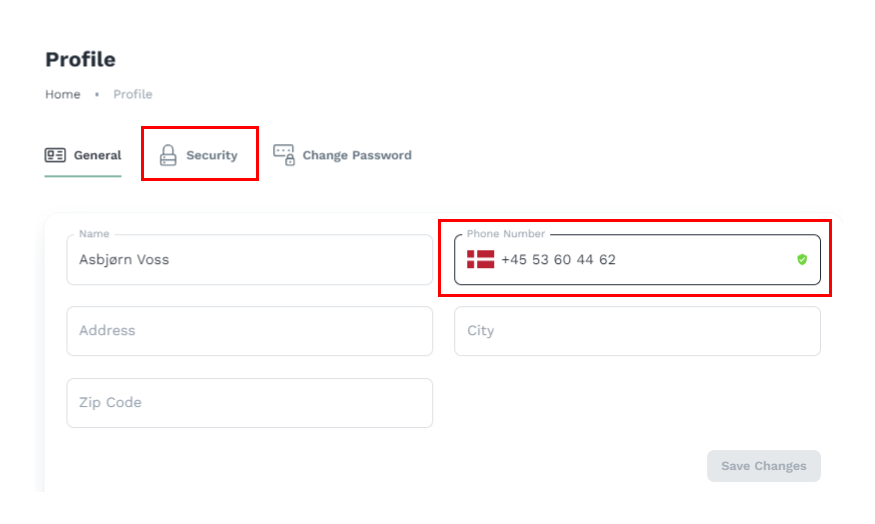This screenshot has width=875, height=524.
Task: Go to the Change Password tab label
Action: coord(357,155)
